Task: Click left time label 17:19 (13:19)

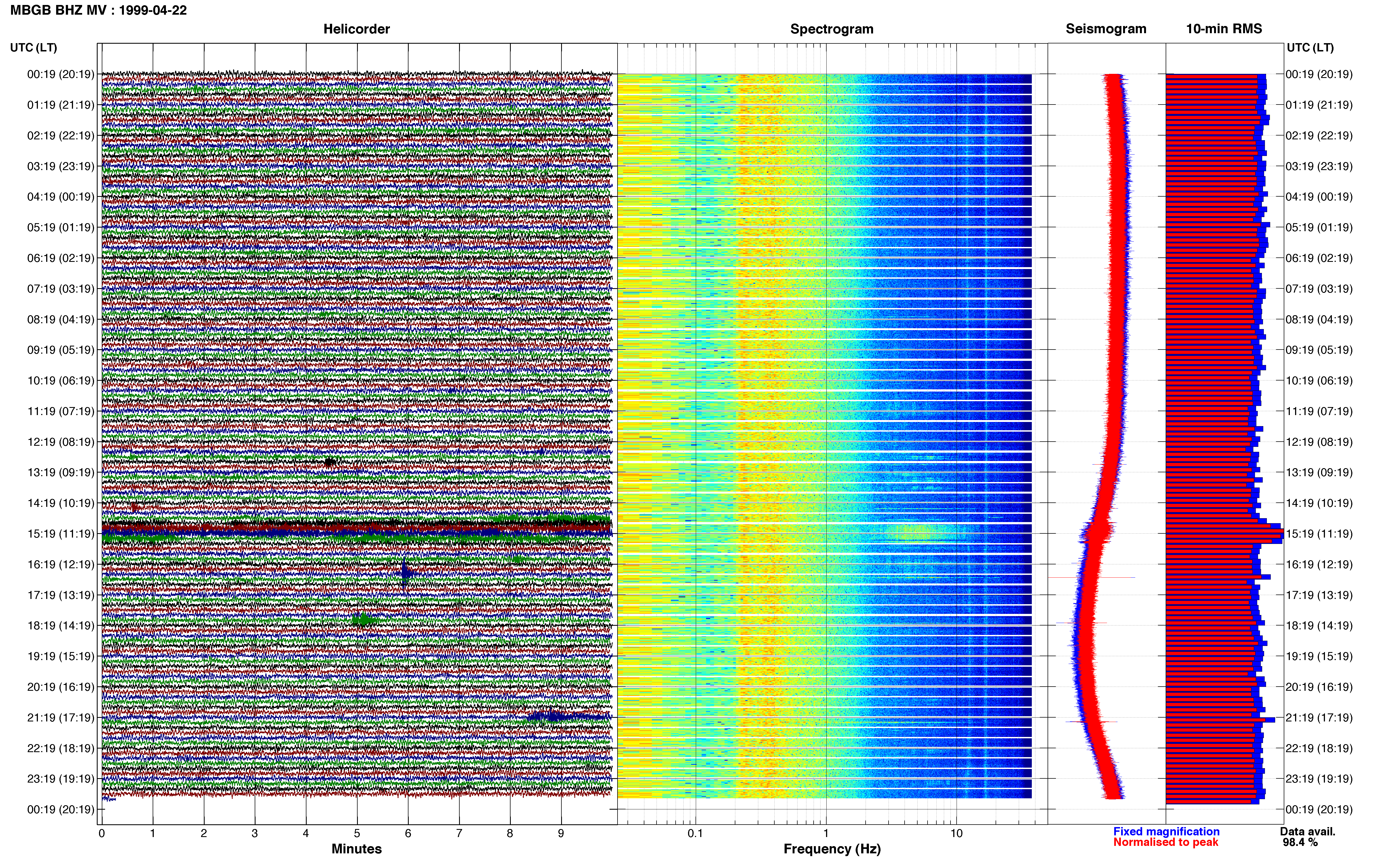Action: click(x=61, y=595)
